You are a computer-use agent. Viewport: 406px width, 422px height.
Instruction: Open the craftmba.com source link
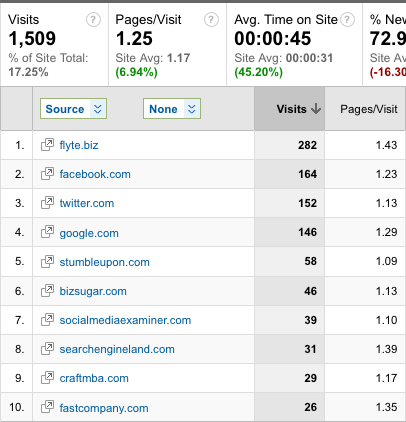click(x=94, y=378)
